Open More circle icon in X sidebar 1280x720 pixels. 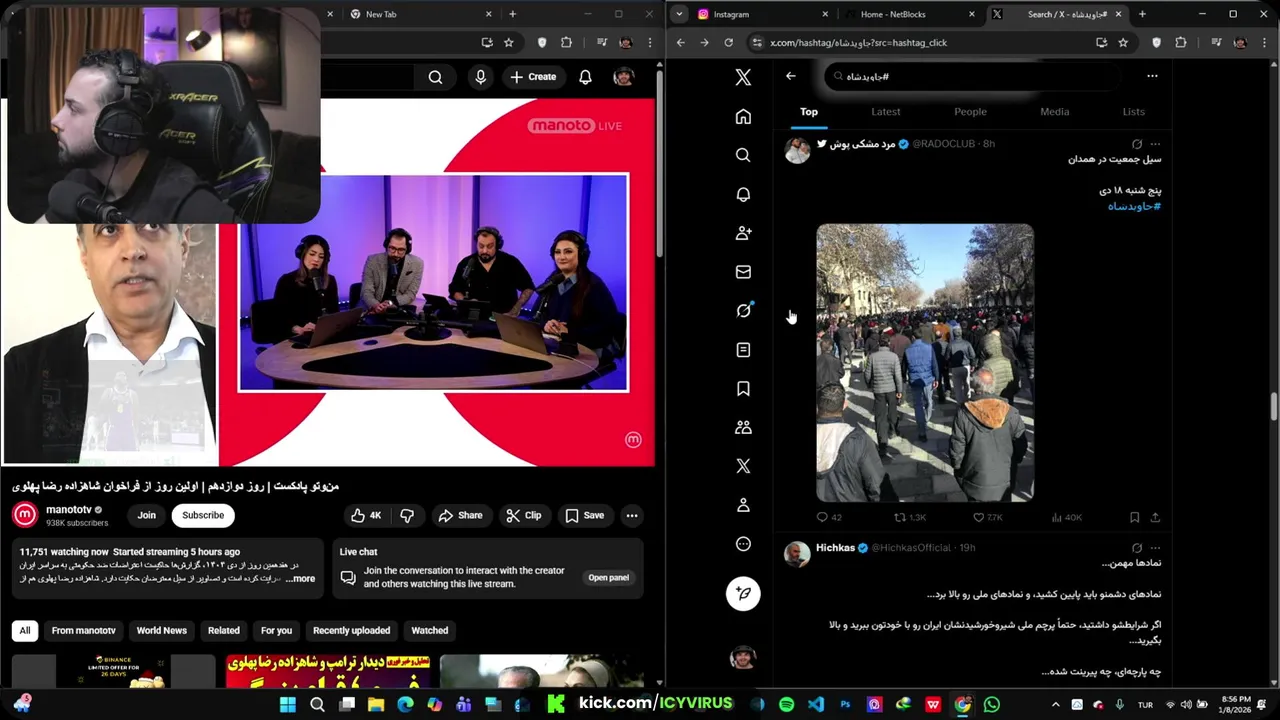pos(743,544)
